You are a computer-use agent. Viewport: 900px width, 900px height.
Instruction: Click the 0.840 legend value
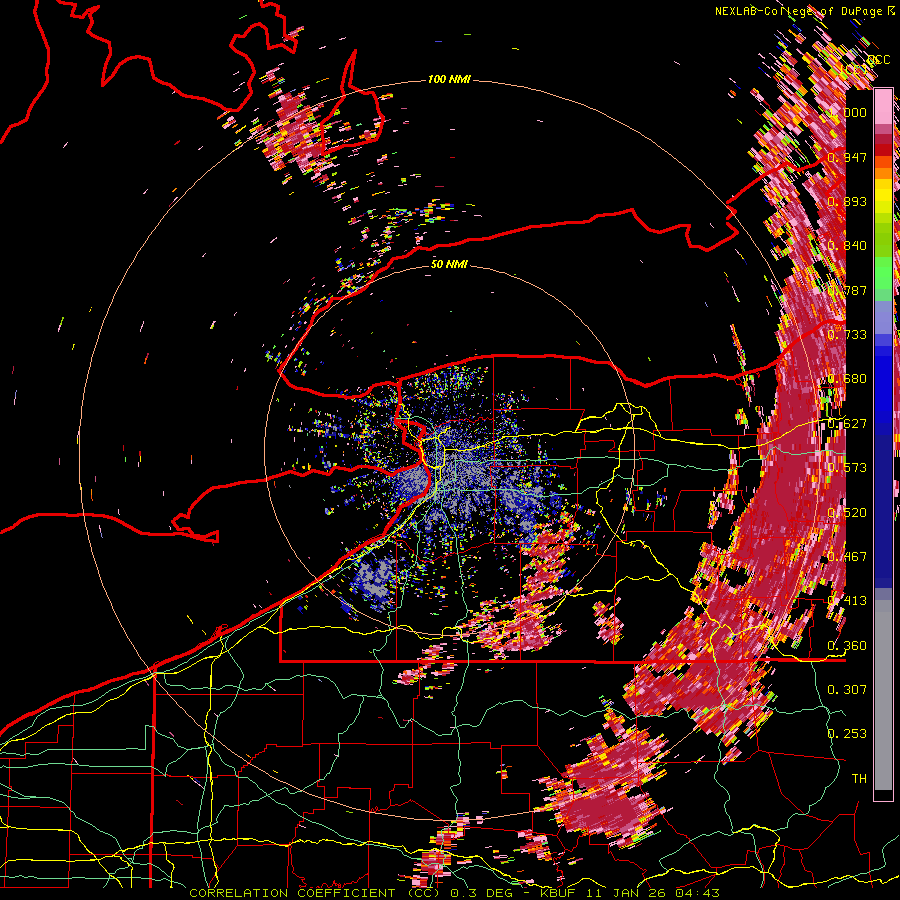click(847, 246)
